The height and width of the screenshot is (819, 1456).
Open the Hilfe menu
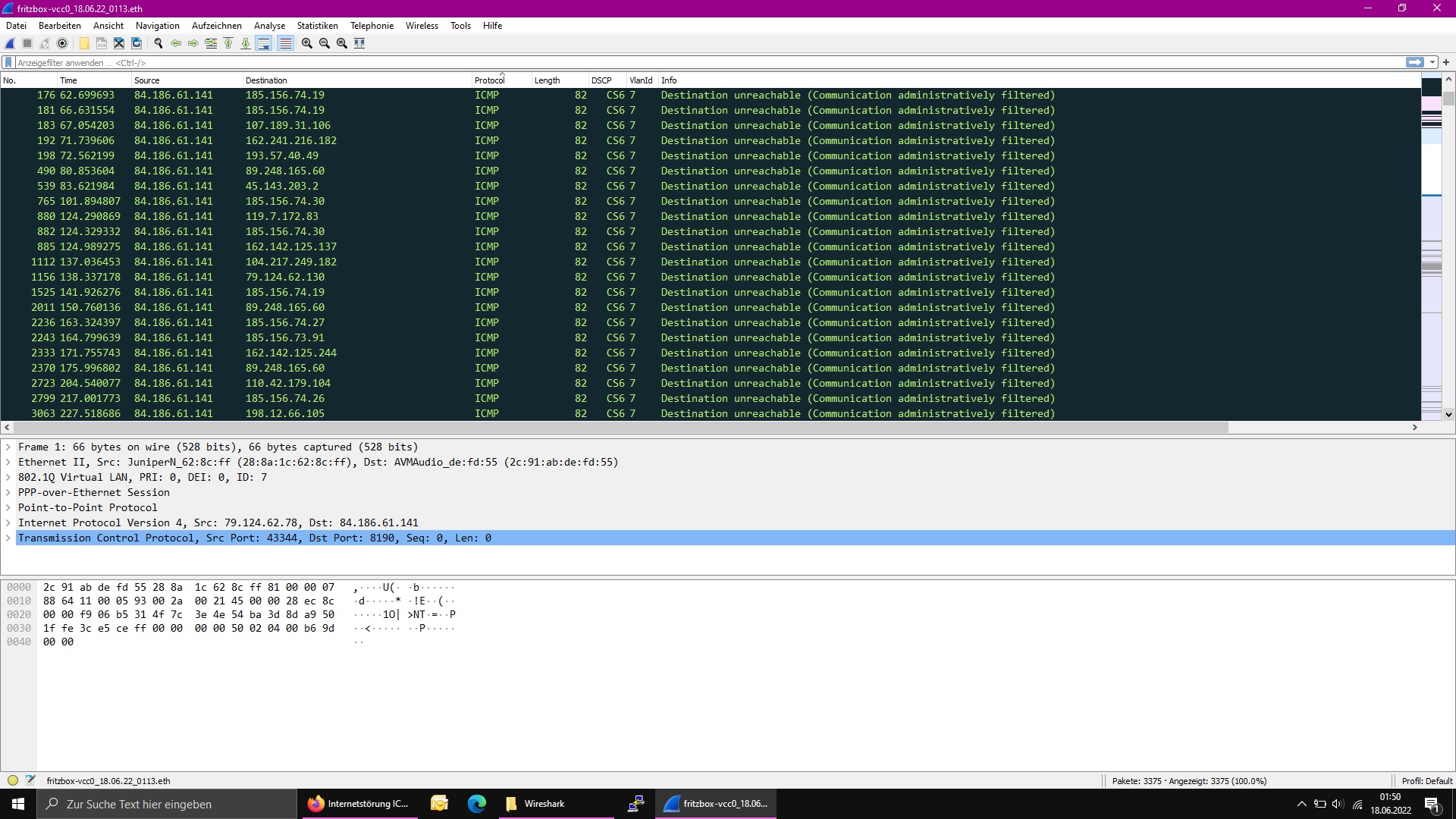tap(493, 26)
